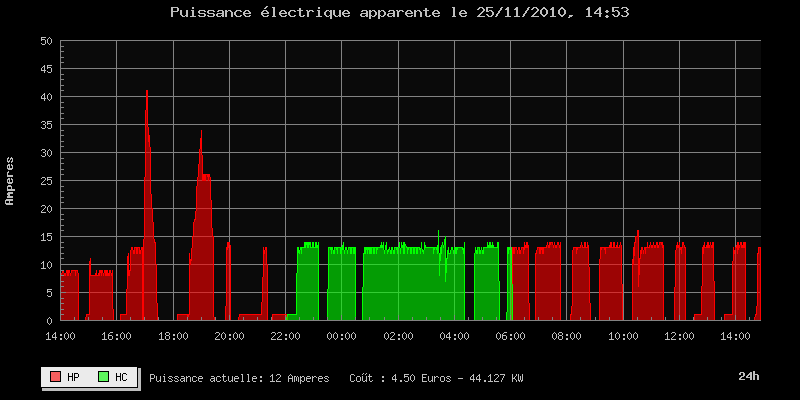Click the 35 value on the y-axis
Screen dimensions: 800x400
(x=46, y=125)
